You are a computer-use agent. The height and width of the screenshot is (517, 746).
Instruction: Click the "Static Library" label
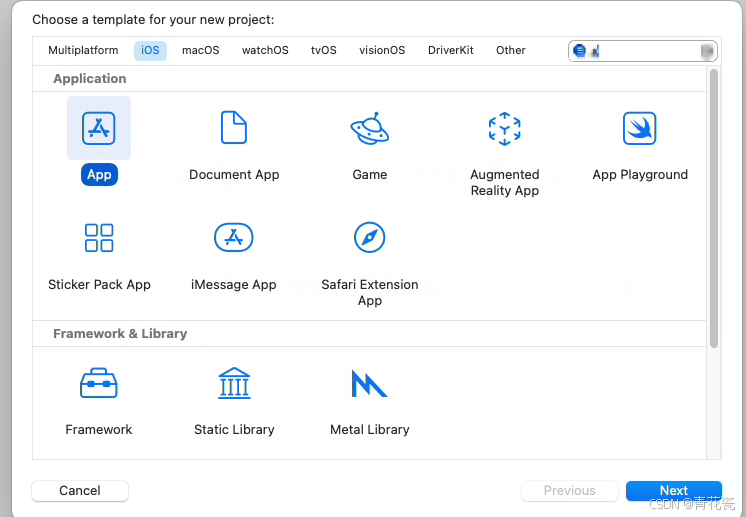[234, 429]
